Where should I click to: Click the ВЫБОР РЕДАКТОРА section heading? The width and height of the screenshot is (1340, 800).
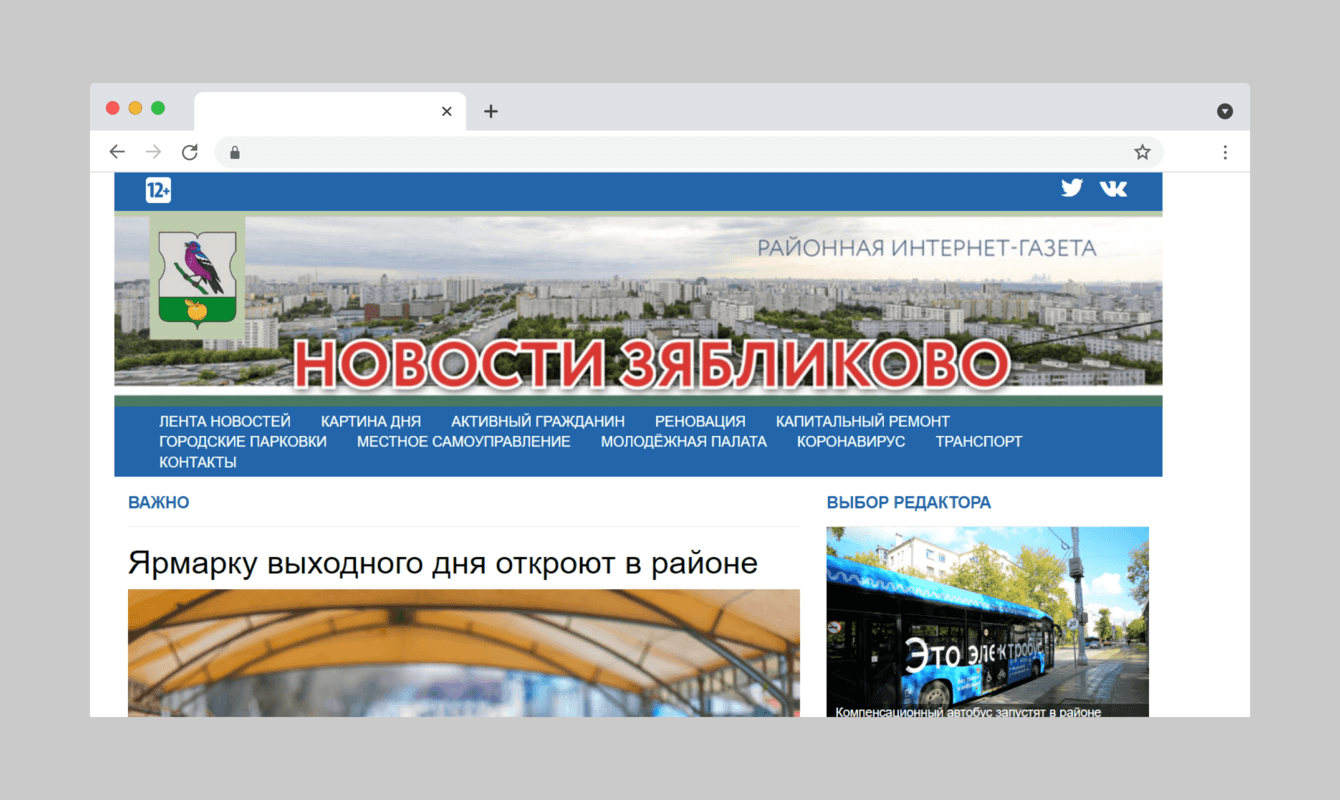pos(908,502)
